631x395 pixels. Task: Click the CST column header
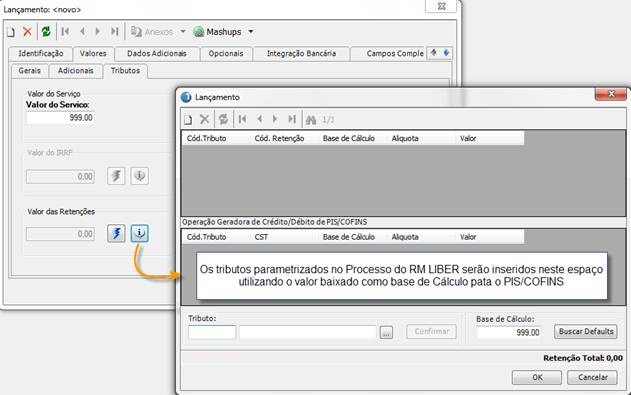(284, 237)
